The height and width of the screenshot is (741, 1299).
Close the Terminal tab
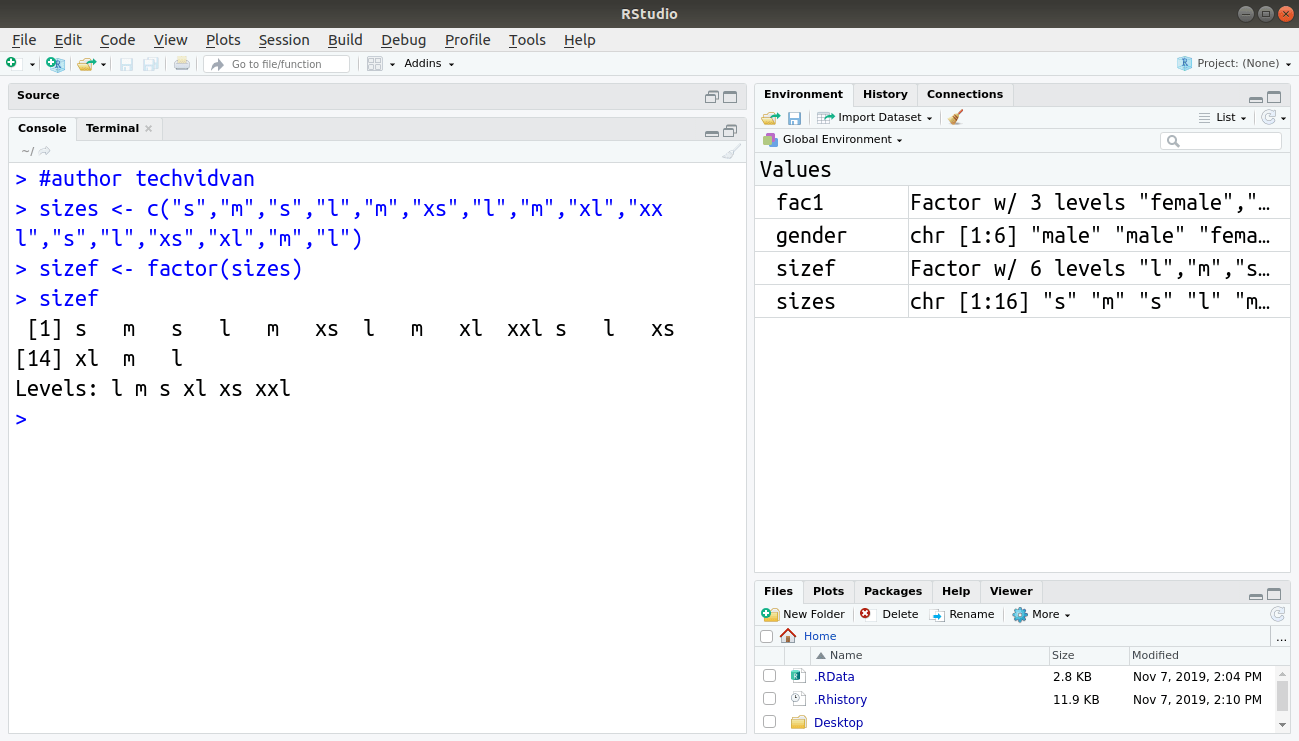click(x=149, y=128)
